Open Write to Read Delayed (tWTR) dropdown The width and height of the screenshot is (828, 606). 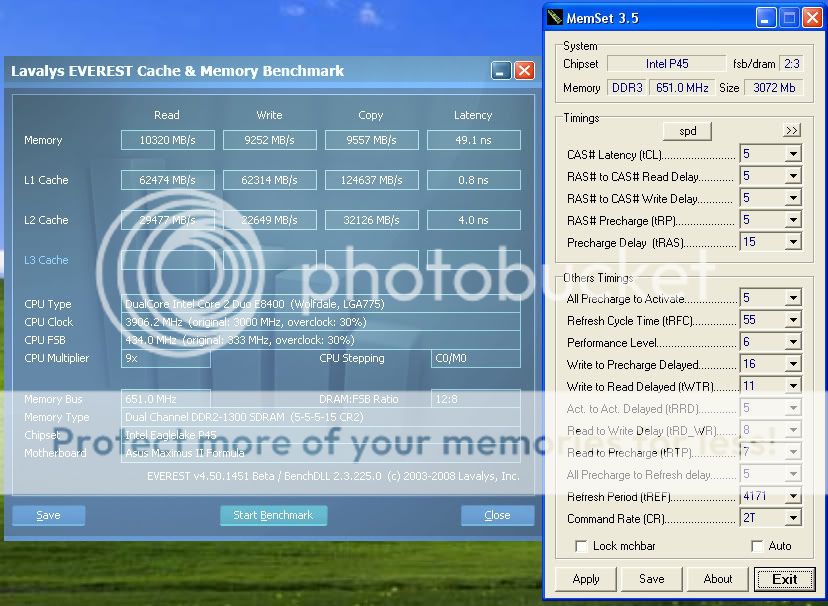793,386
